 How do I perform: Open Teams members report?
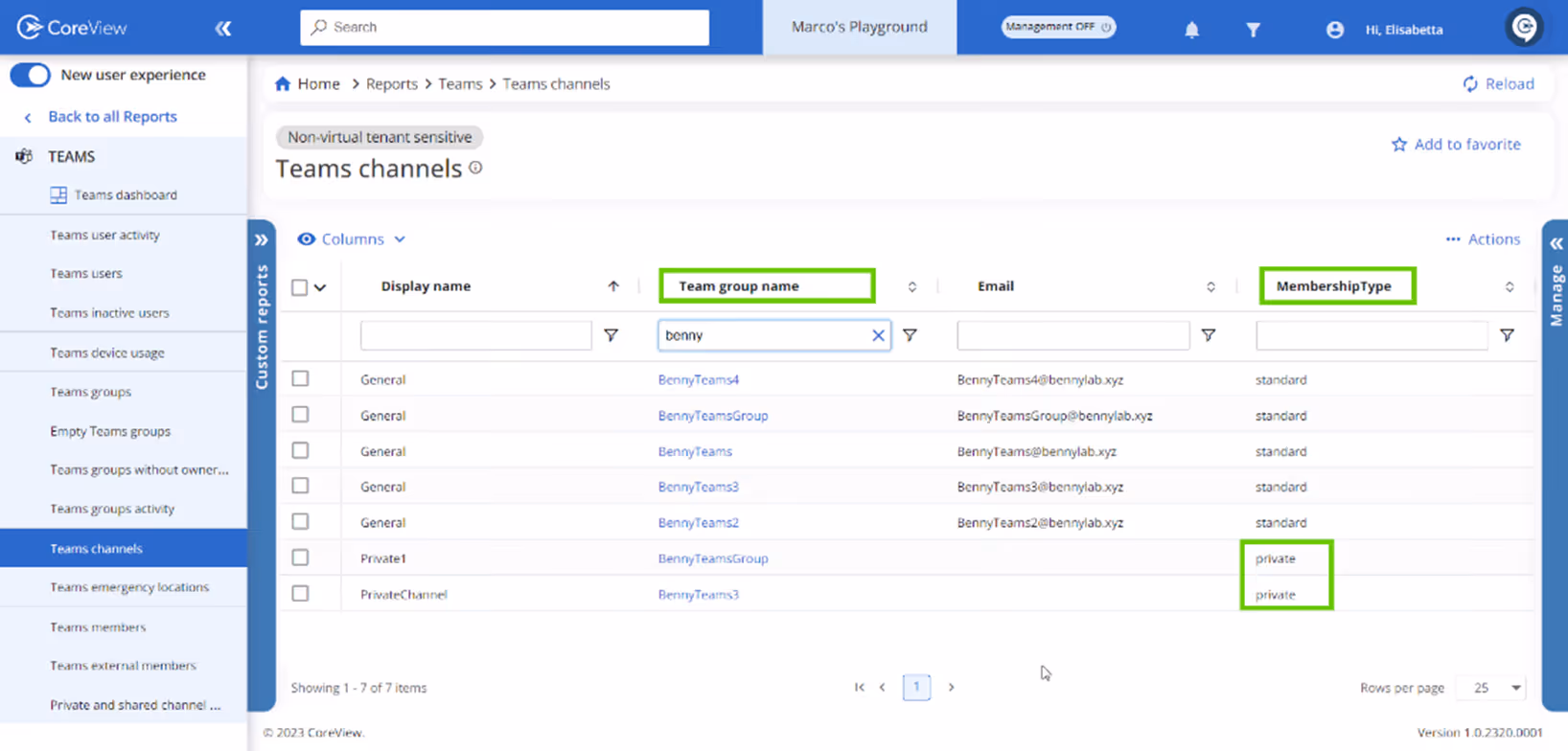pos(98,627)
